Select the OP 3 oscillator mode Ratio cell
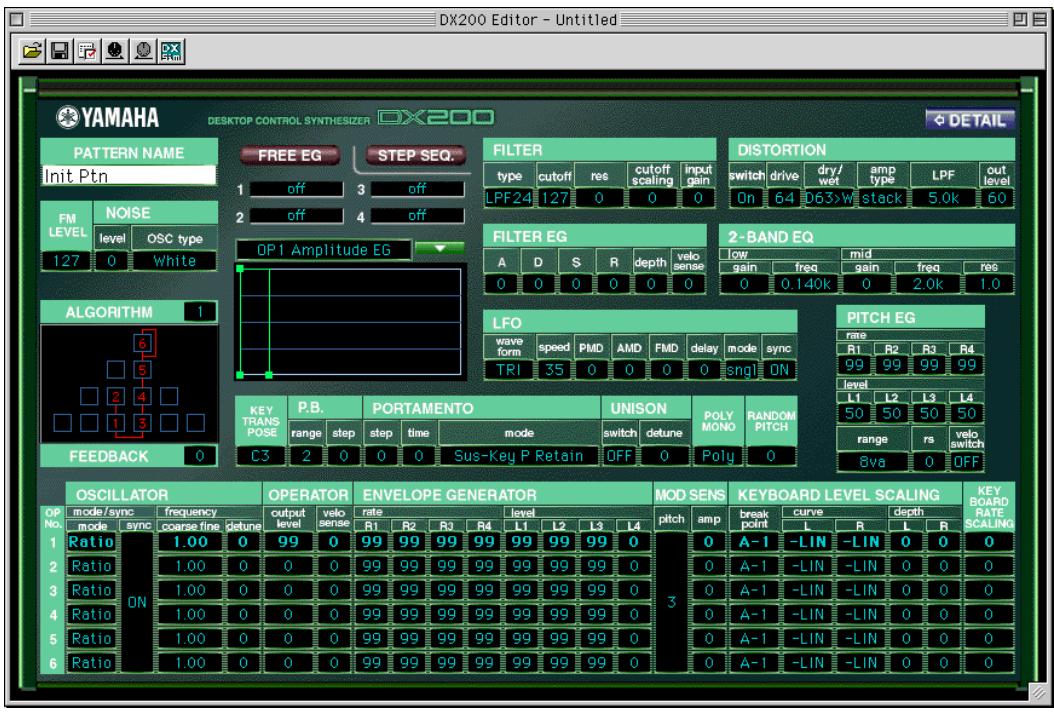Image resolution: width=1054 pixels, height=712 pixels. click(x=91, y=590)
